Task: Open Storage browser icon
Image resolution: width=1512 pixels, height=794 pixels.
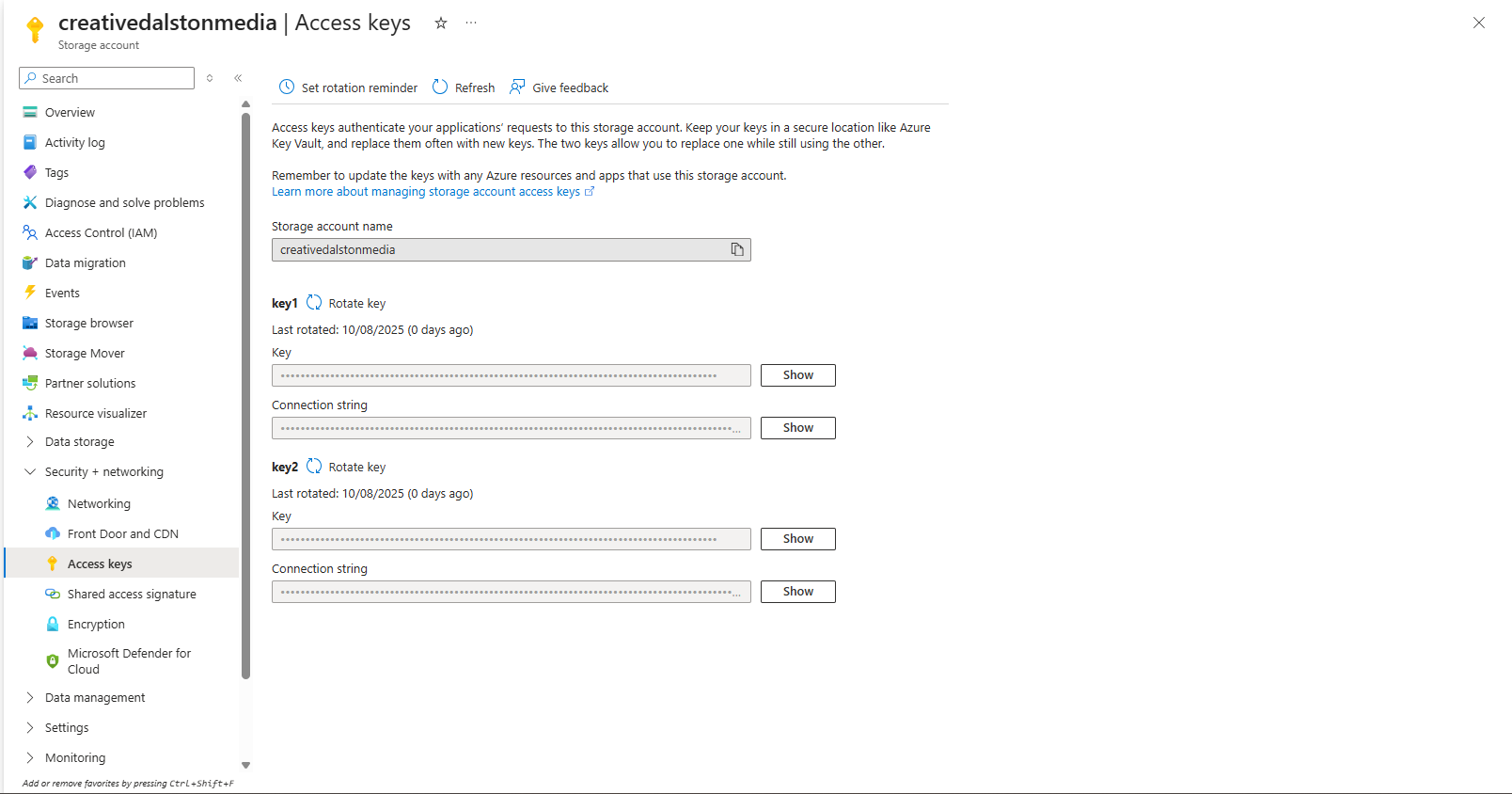Action: [30, 323]
